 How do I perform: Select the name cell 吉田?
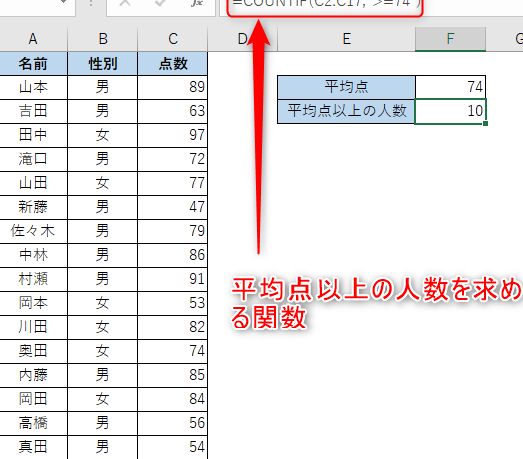coord(33,111)
